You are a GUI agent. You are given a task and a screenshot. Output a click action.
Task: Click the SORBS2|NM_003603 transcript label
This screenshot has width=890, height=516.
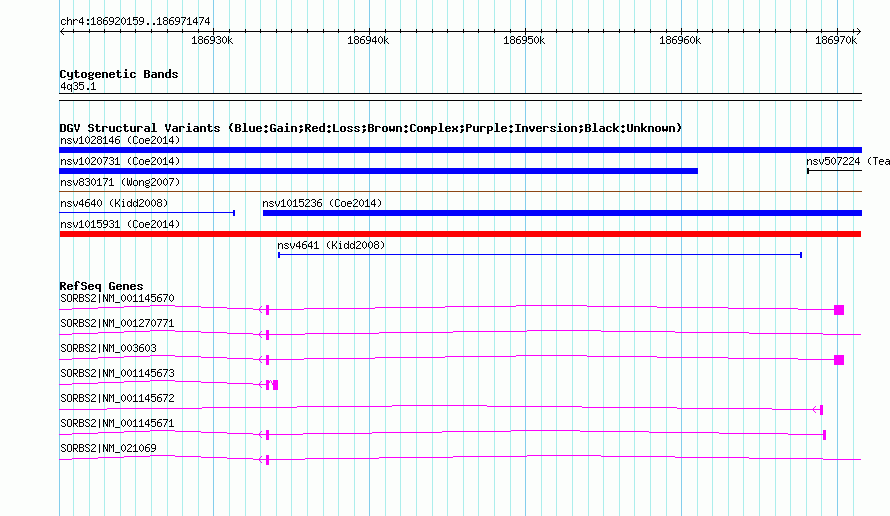(x=108, y=348)
